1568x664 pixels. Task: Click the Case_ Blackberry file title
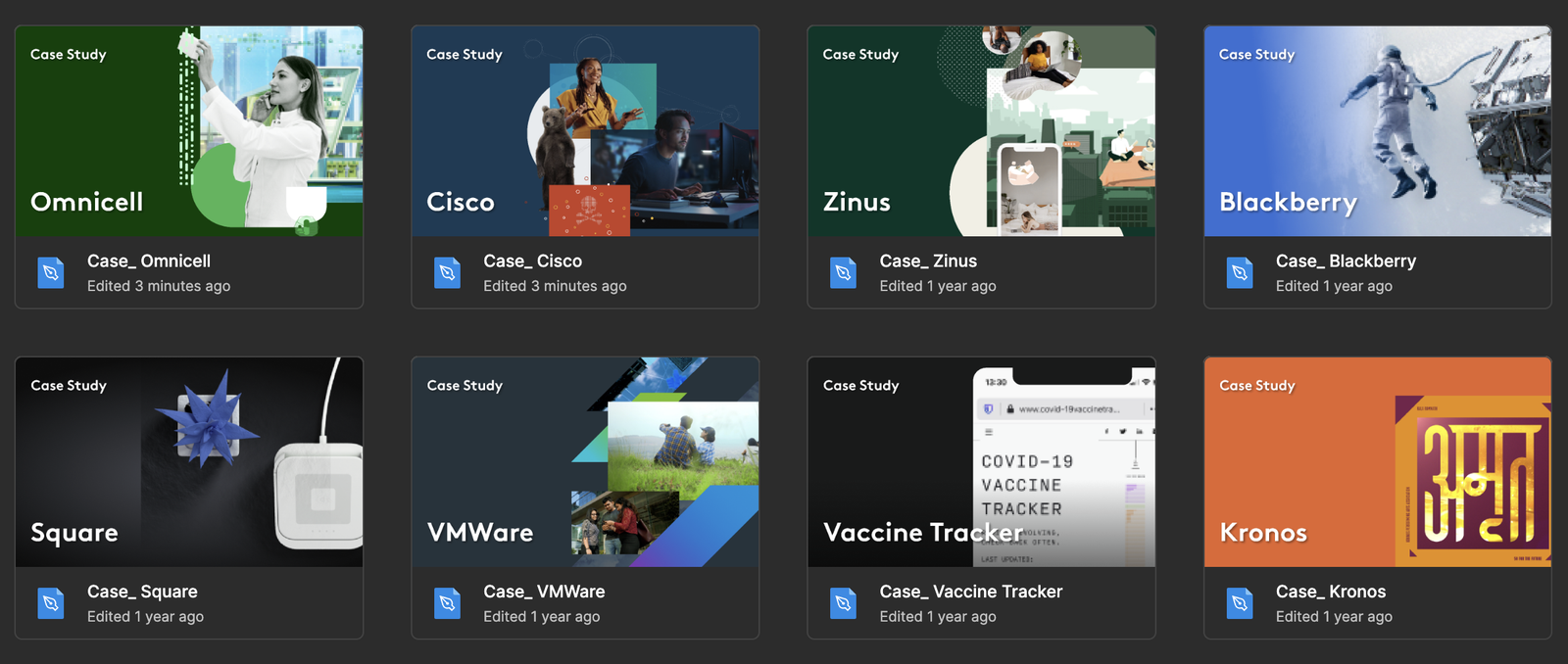1346,261
